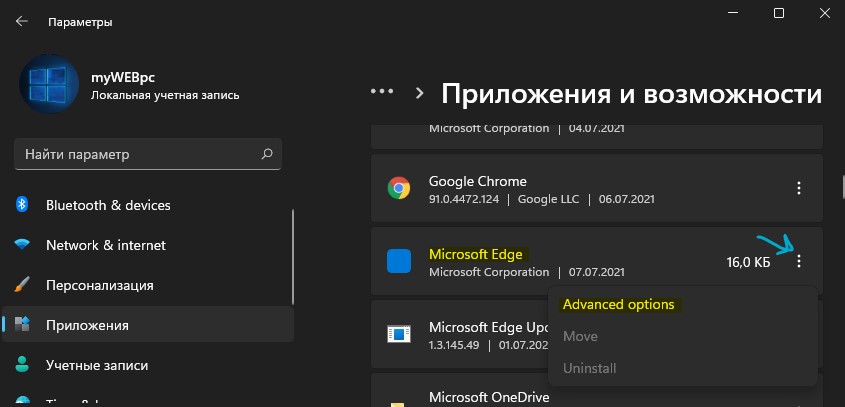Click the paintbrush Персонализация icon
The height and width of the screenshot is (407, 845).
click(x=22, y=285)
